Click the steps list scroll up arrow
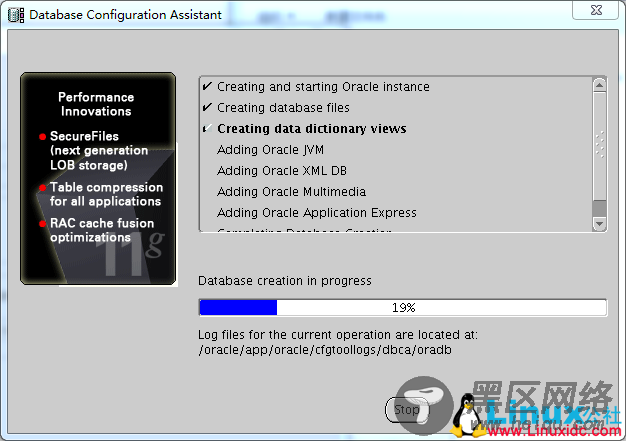626x441 pixels. (x=600, y=85)
